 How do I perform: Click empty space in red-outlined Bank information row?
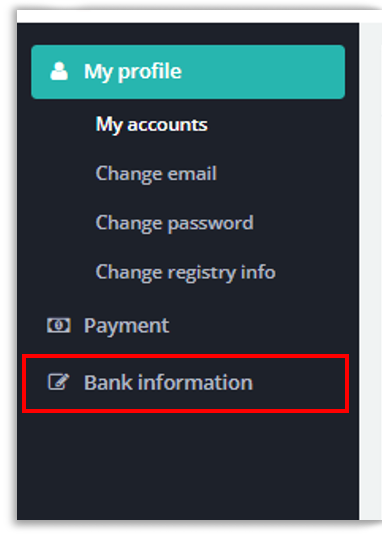click(x=301, y=383)
